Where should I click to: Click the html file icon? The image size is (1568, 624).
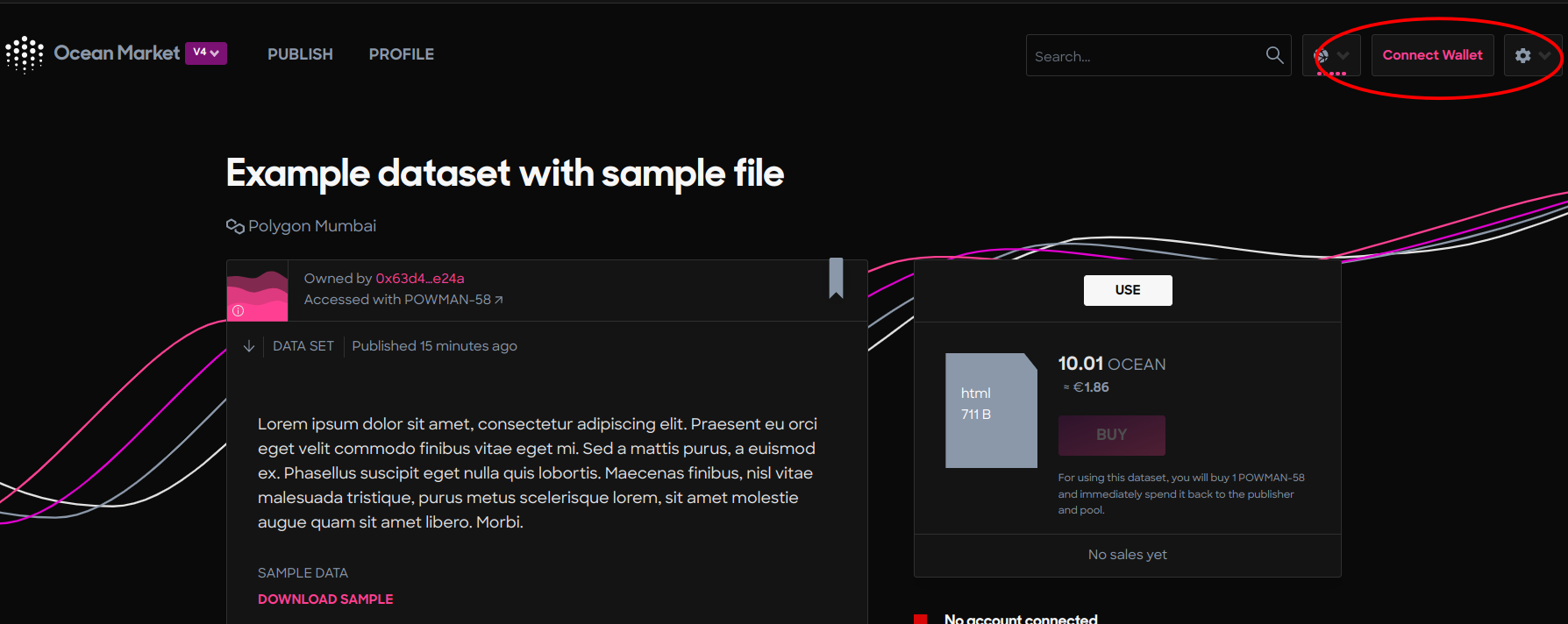[991, 410]
